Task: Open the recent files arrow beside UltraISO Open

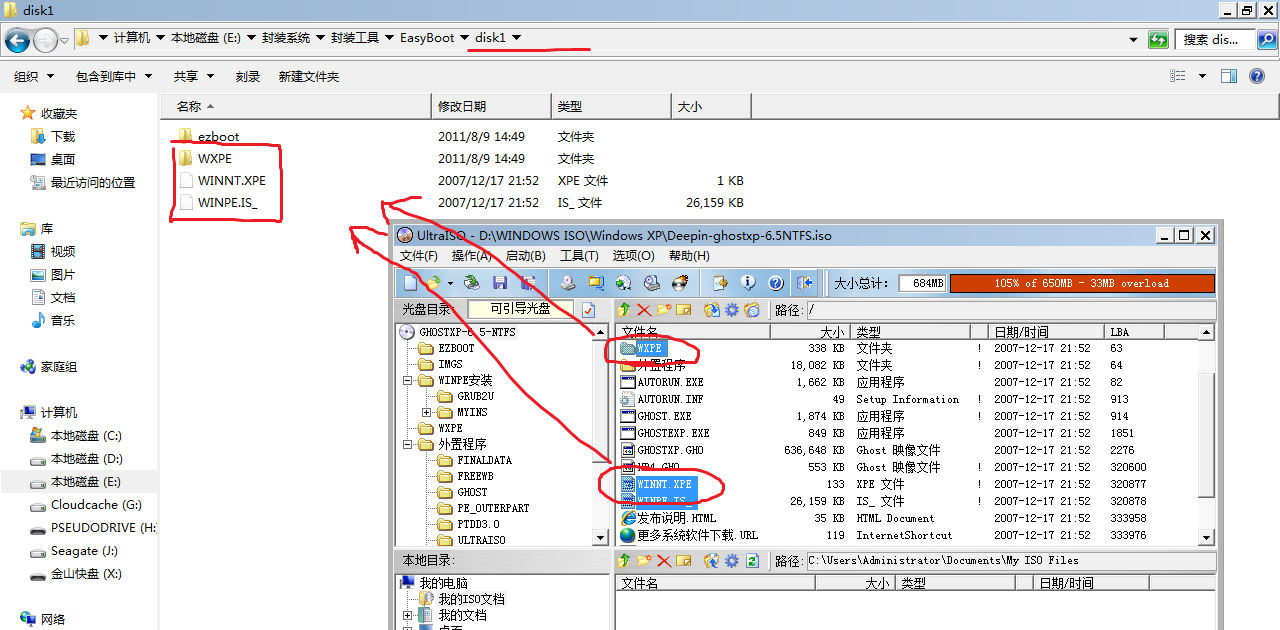Action: coord(450,283)
